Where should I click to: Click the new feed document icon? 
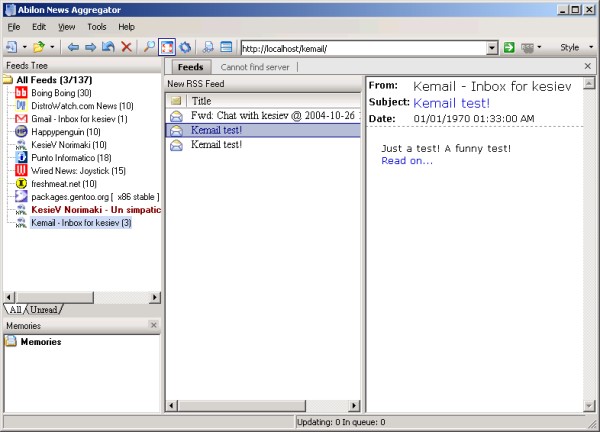[11, 47]
